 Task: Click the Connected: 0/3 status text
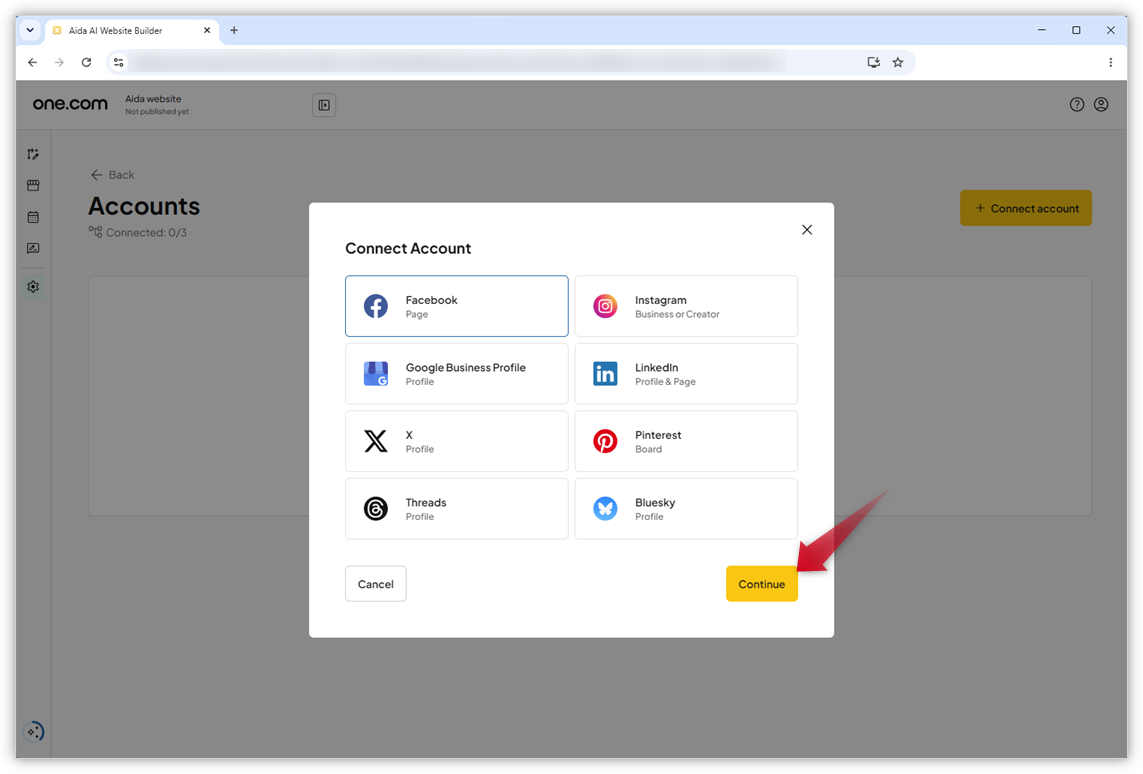tap(146, 232)
